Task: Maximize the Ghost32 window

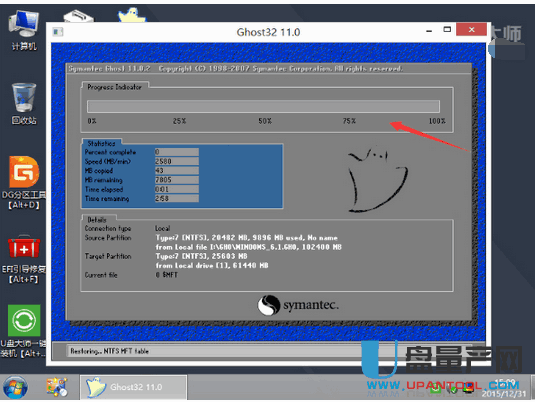Action: coord(447,30)
